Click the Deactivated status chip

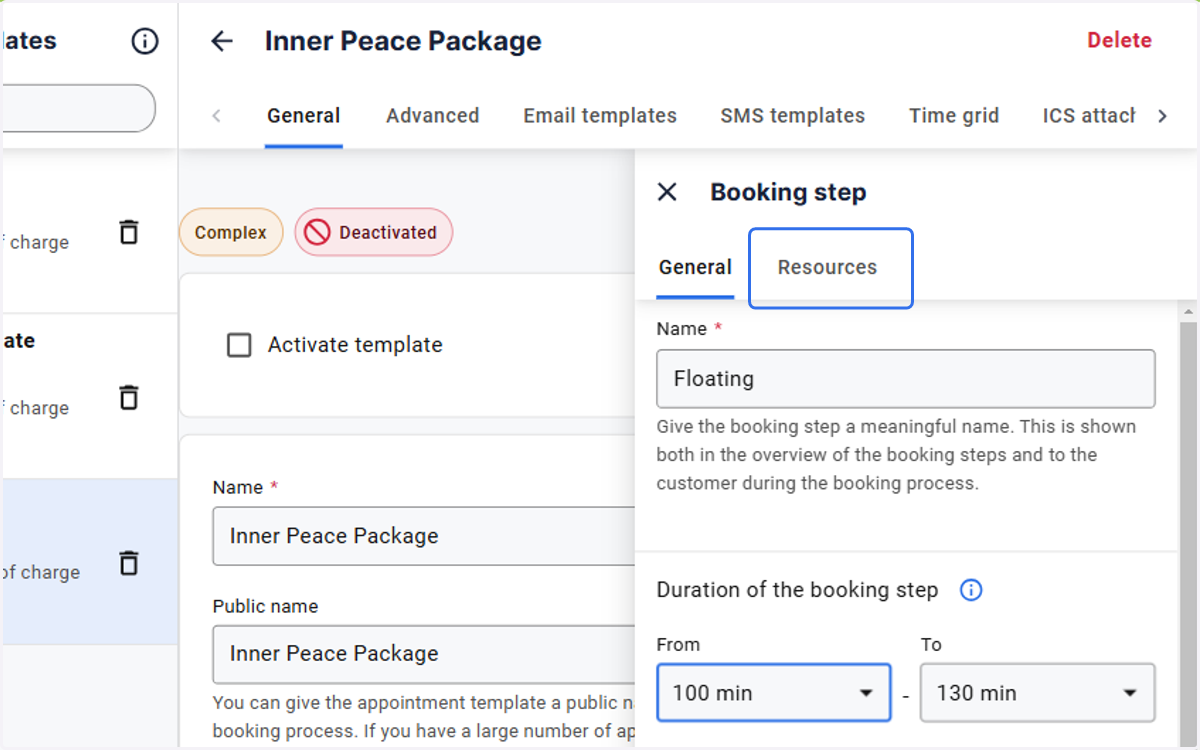click(374, 232)
